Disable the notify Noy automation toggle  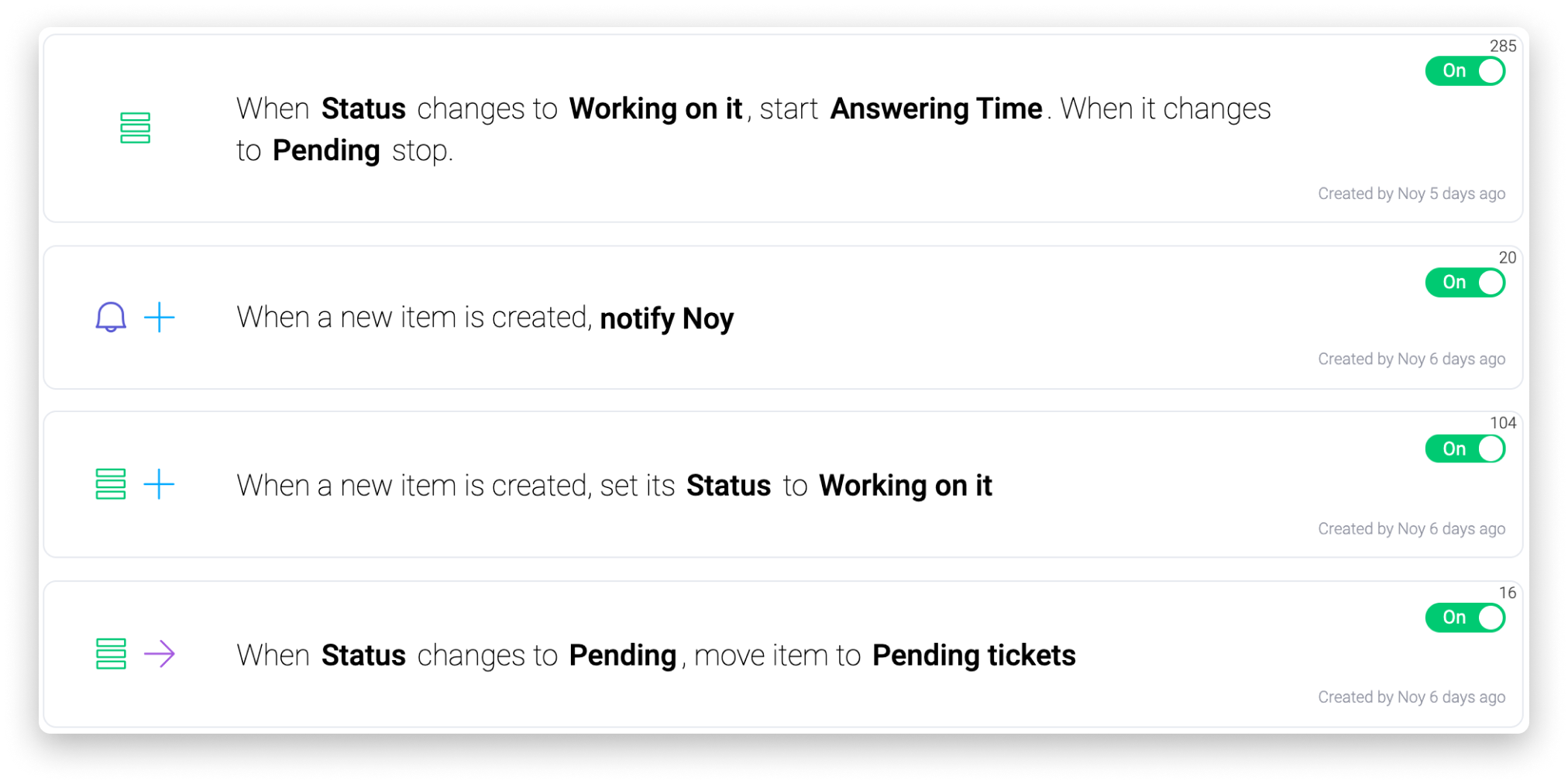coord(1465,283)
